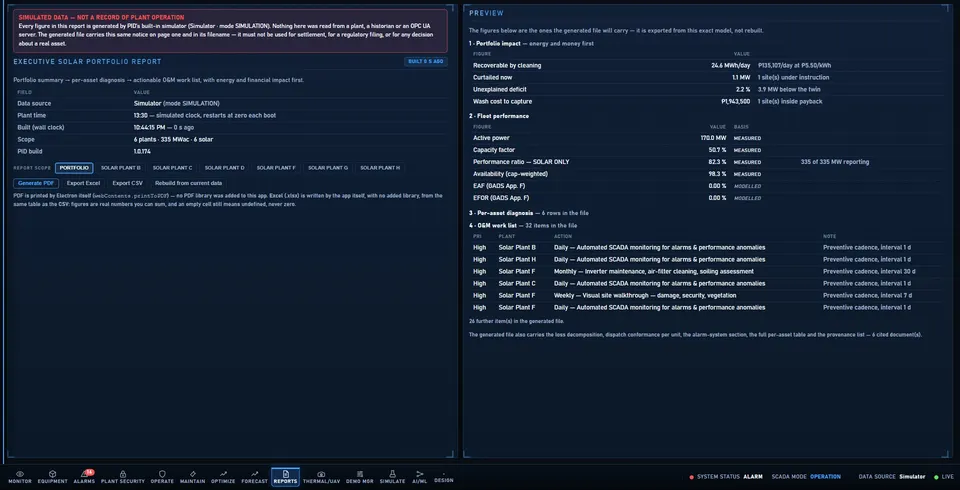The image size is (960, 490).
Task: Click the SCADA Mode Operation status
Action: pyautogui.click(x=806, y=477)
